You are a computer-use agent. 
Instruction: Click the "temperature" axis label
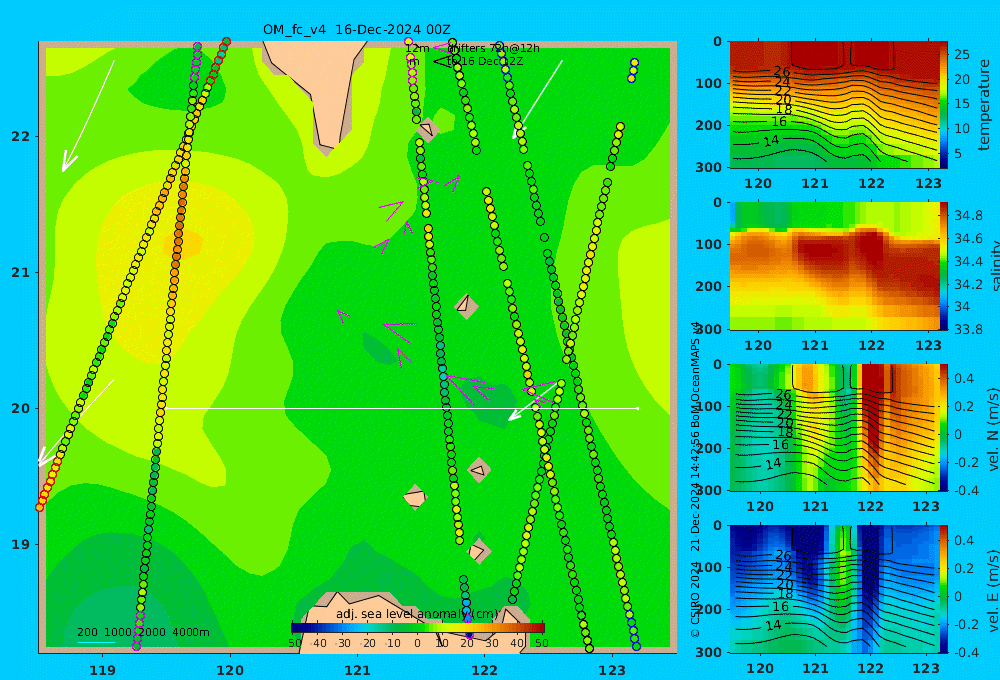pos(984,105)
